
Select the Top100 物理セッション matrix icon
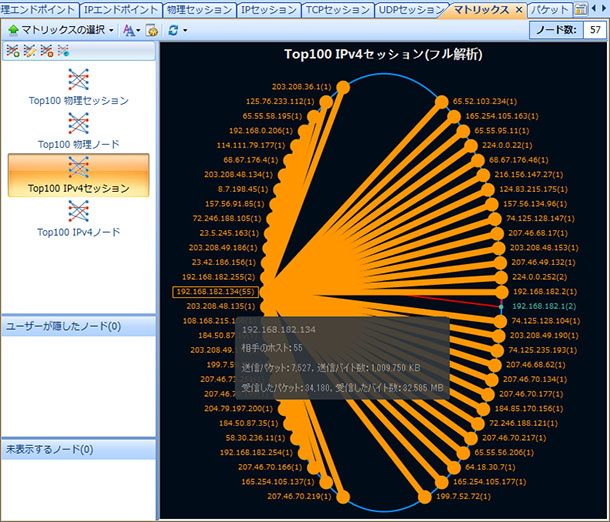click(78, 80)
